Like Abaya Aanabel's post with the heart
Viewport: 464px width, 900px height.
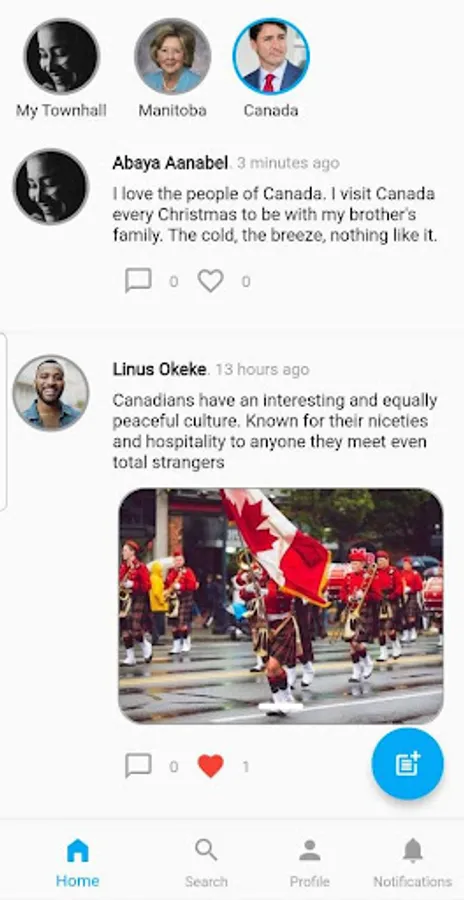coord(211,281)
